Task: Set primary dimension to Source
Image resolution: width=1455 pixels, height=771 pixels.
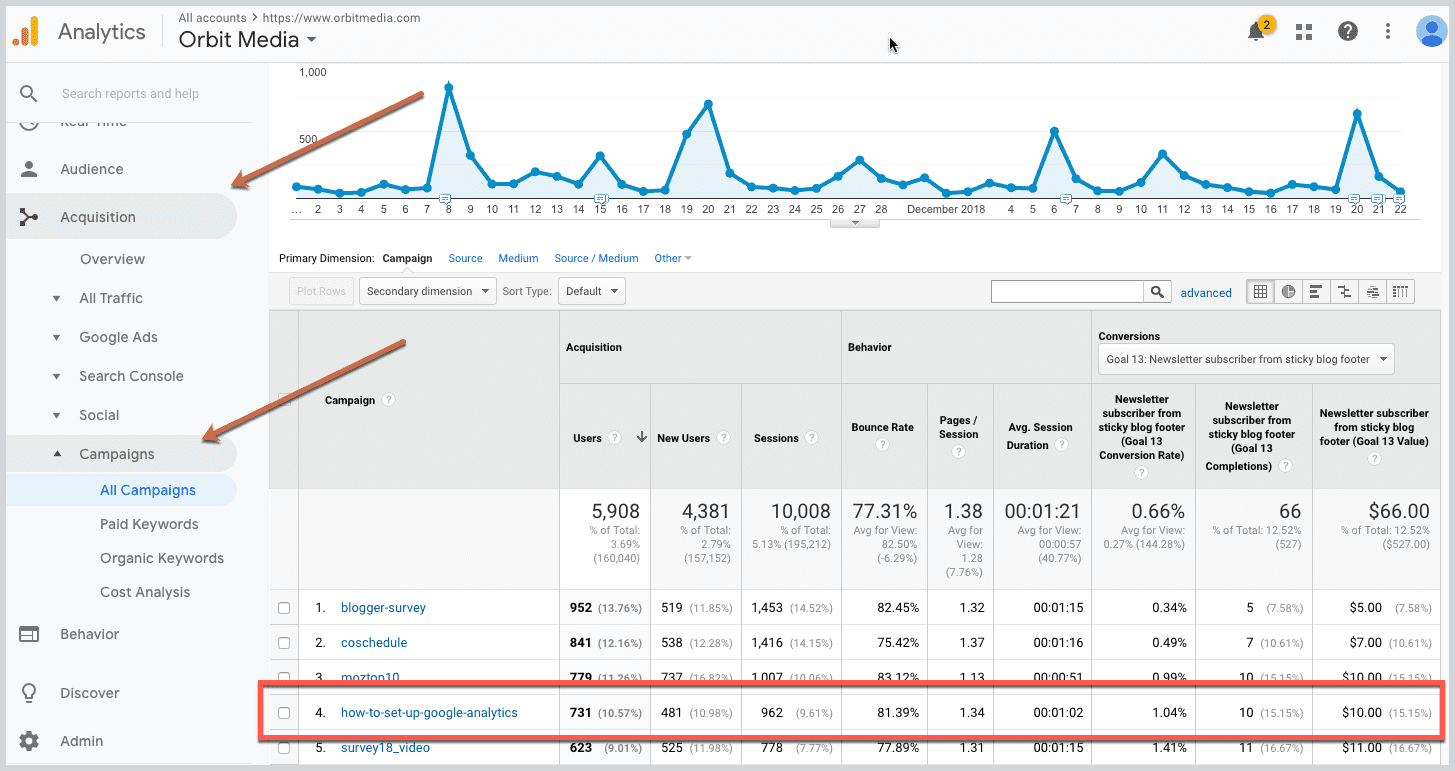Action: click(466, 258)
